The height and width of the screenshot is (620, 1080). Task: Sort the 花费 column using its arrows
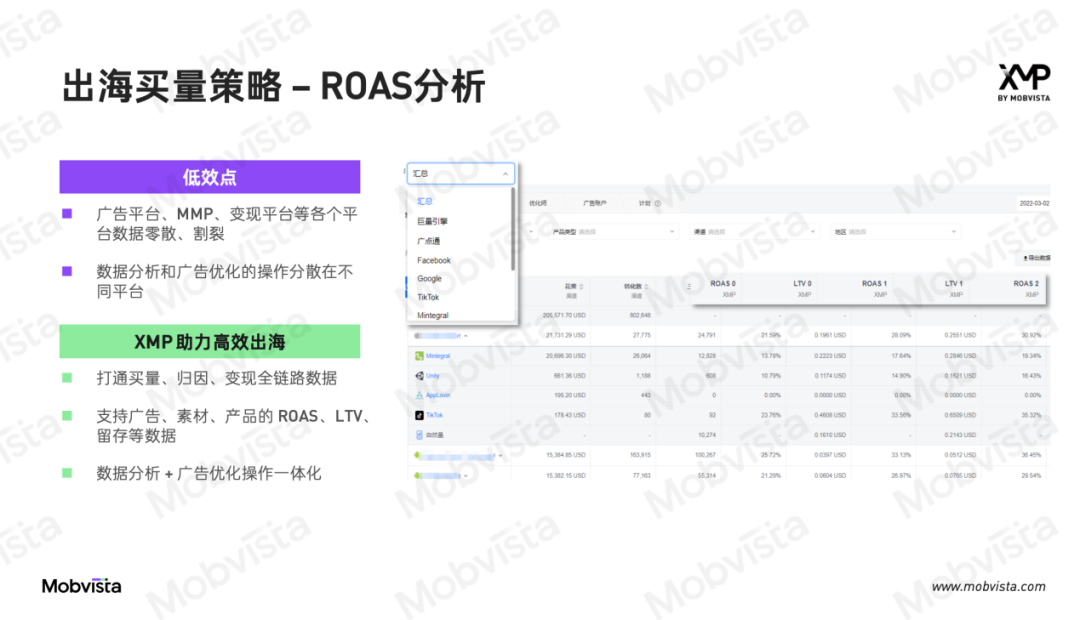(x=581, y=287)
